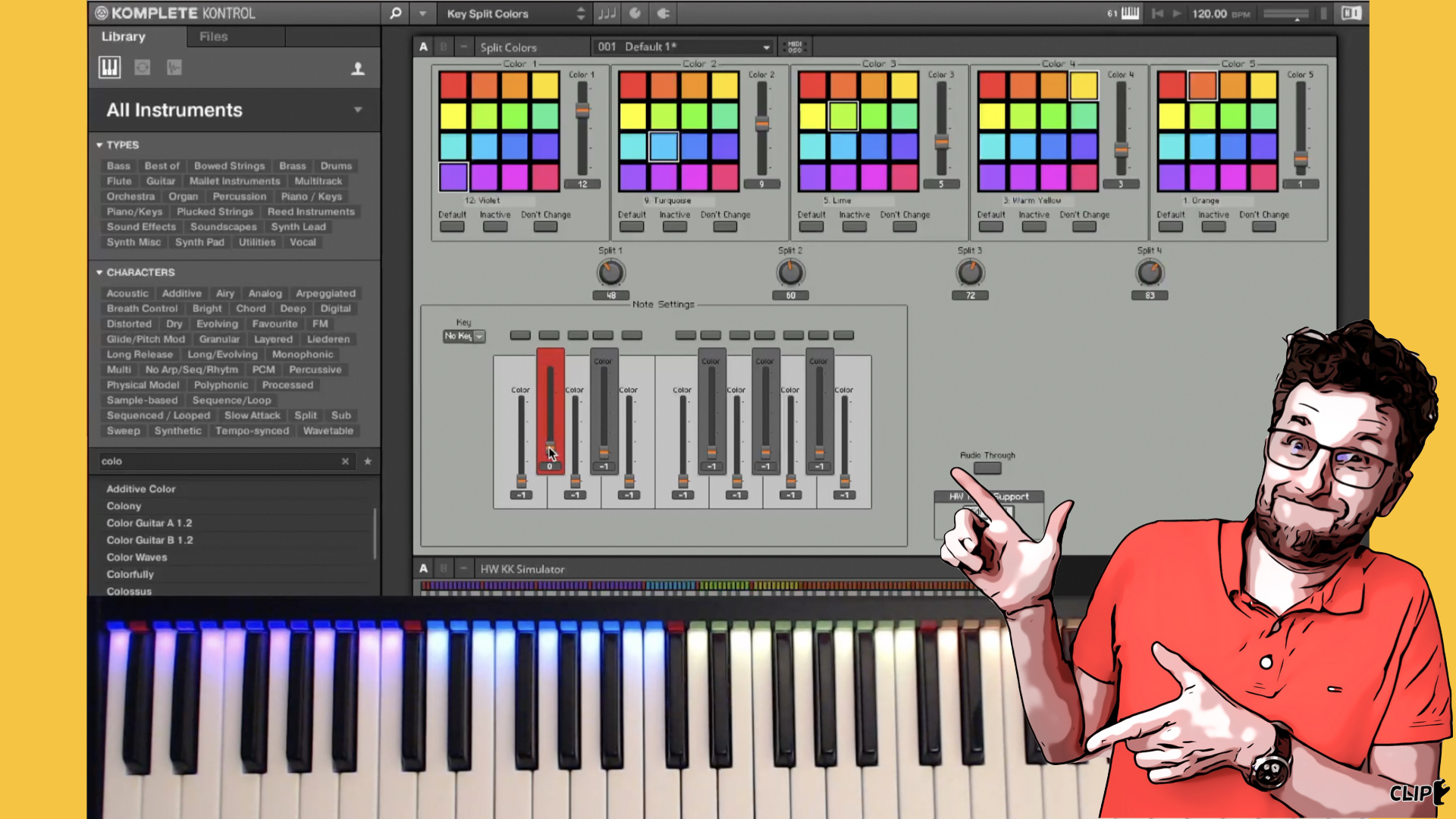Filter by the Bass type tag
Viewport: 1456px width, 819px height.
[x=118, y=166]
